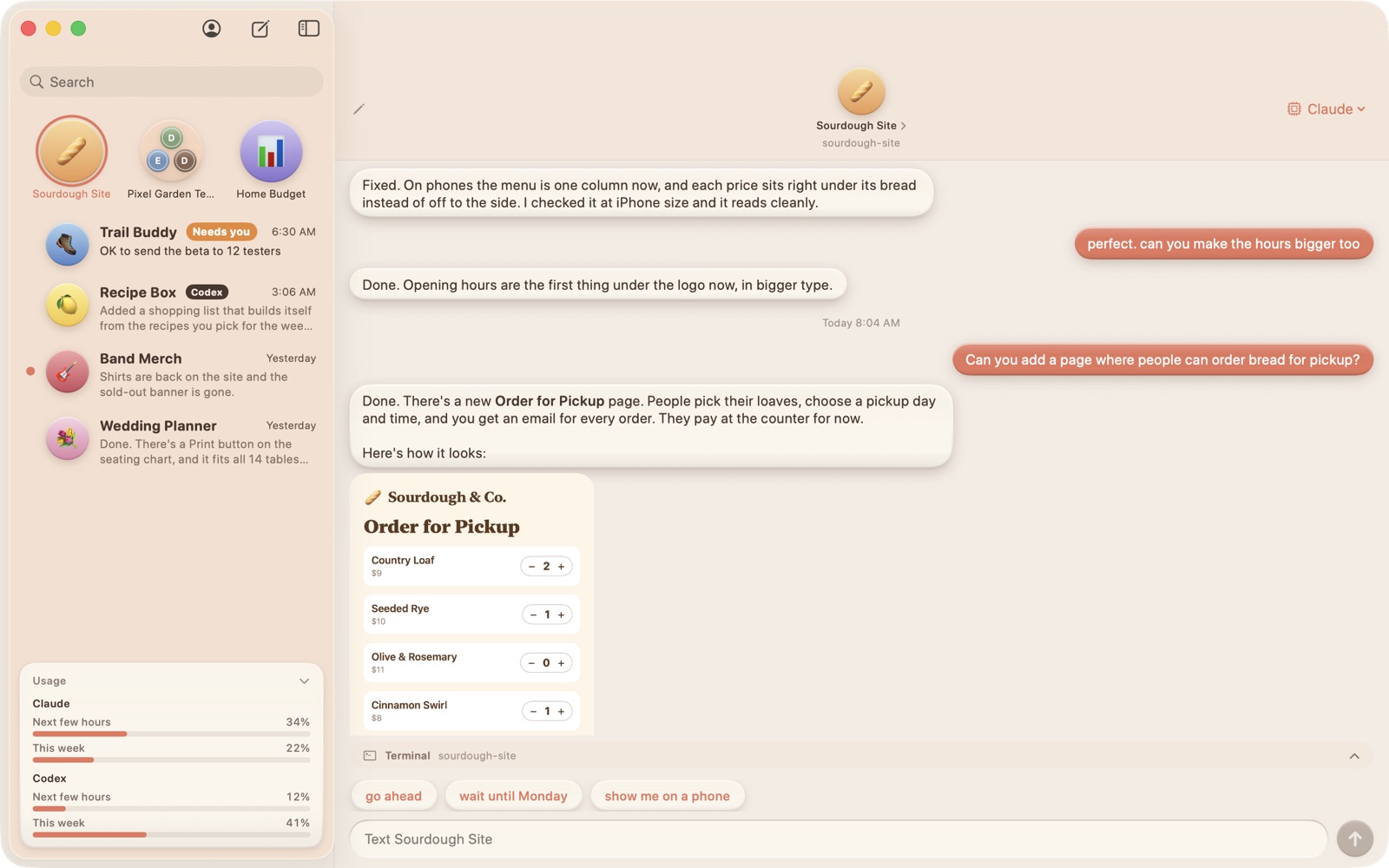Collapse the Usage panel chevron
1389x868 pixels.
[304, 681]
